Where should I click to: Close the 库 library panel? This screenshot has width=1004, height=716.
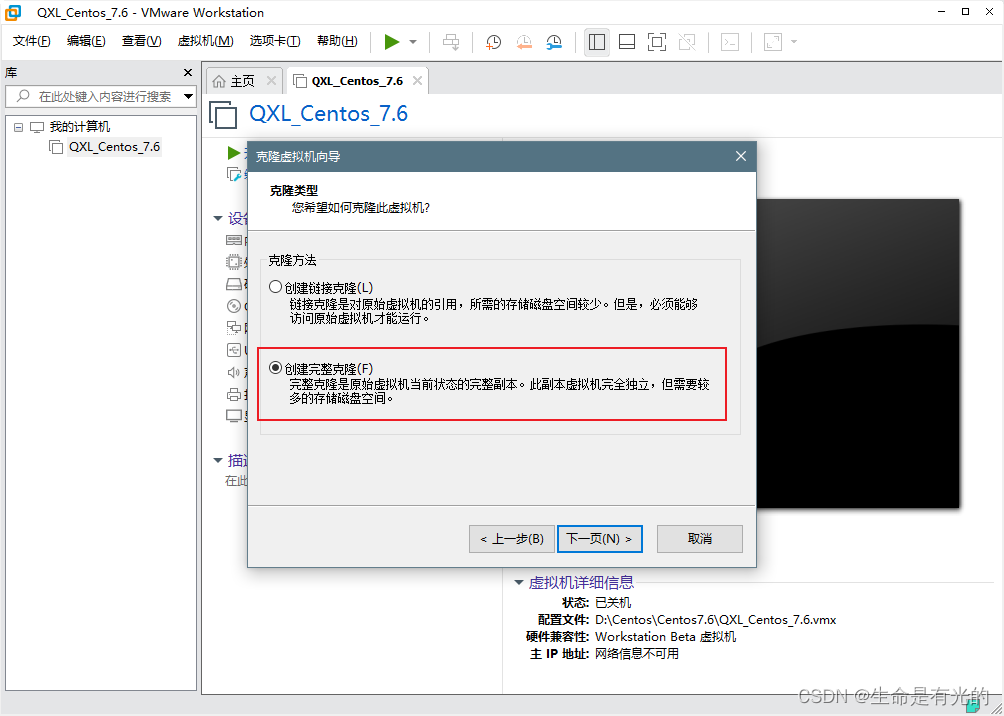click(x=188, y=73)
